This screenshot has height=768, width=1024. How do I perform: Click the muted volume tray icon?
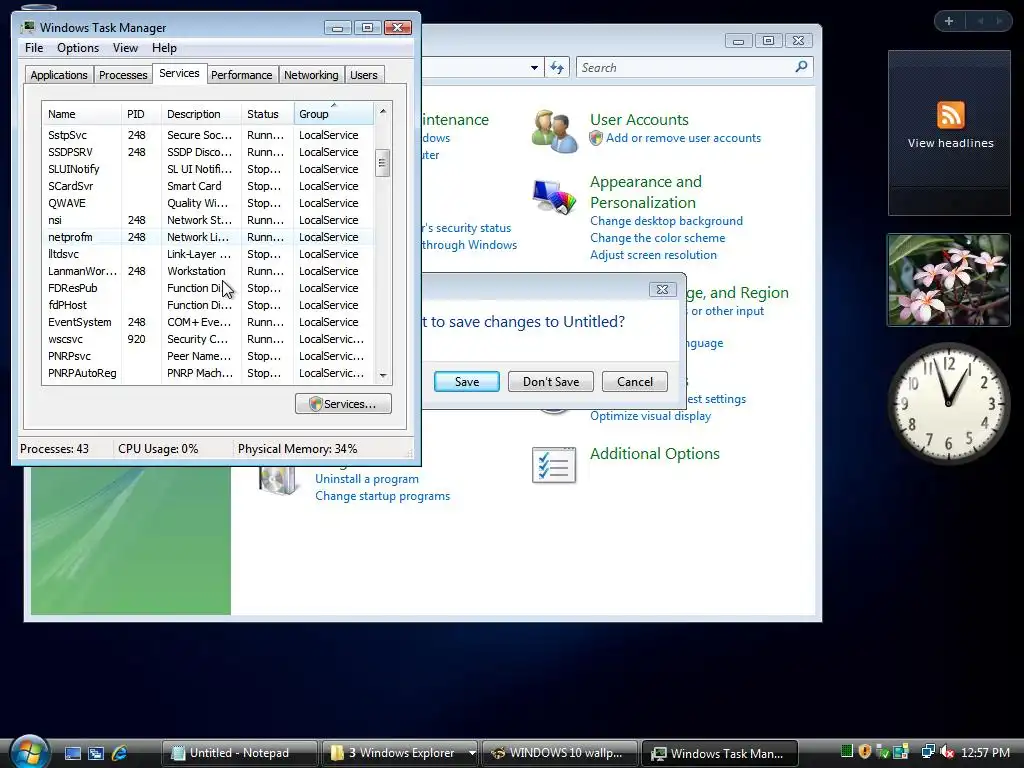pyautogui.click(x=947, y=752)
